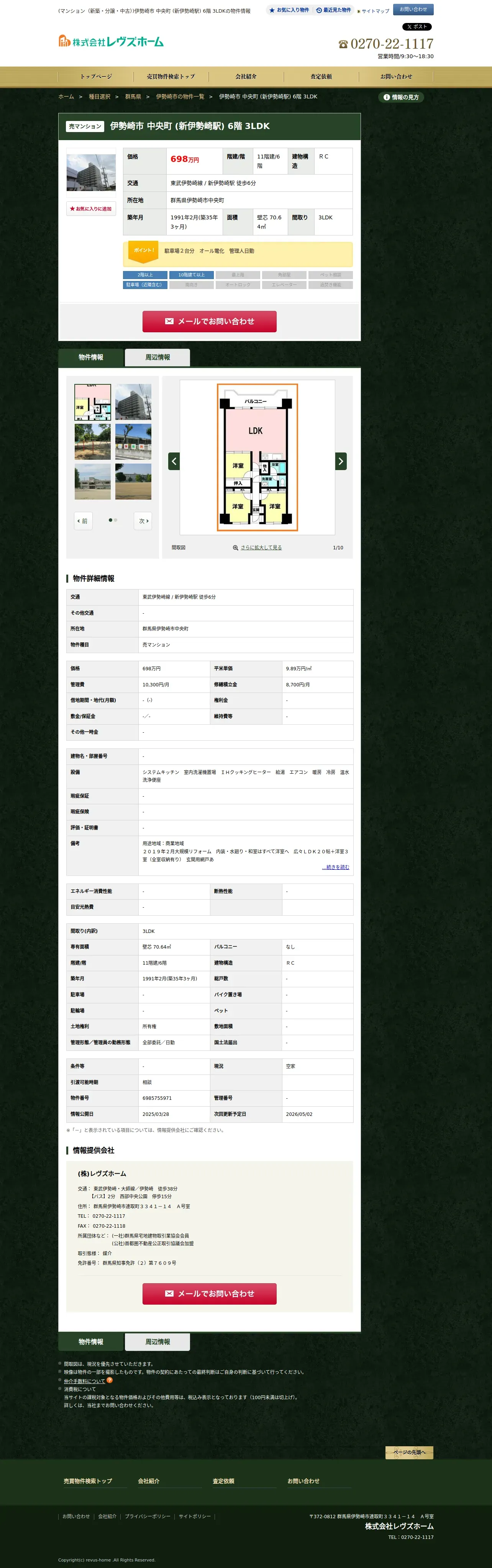Add property with ★お気に入りに追加
Viewport: 492px width, 1568px height.
point(91,209)
